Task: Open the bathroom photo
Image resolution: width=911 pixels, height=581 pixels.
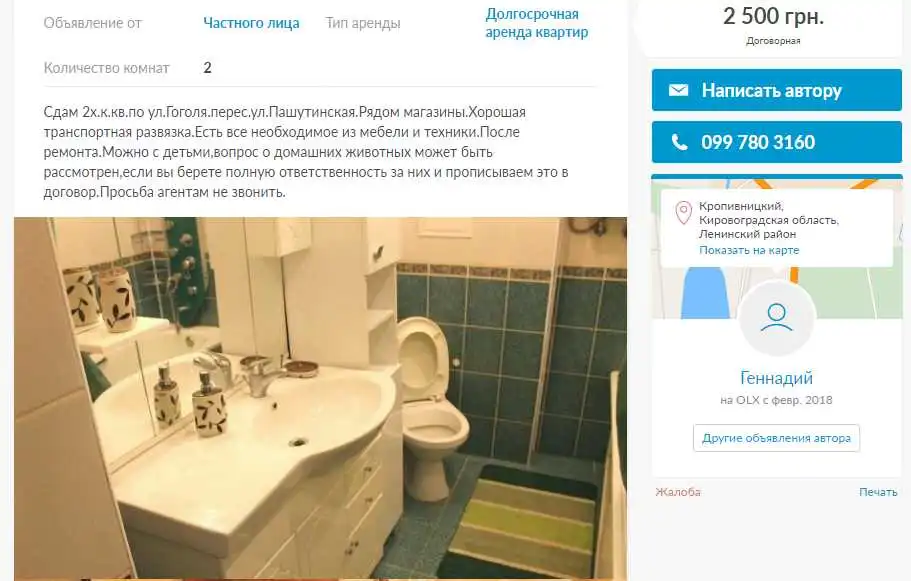Action: (x=320, y=399)
